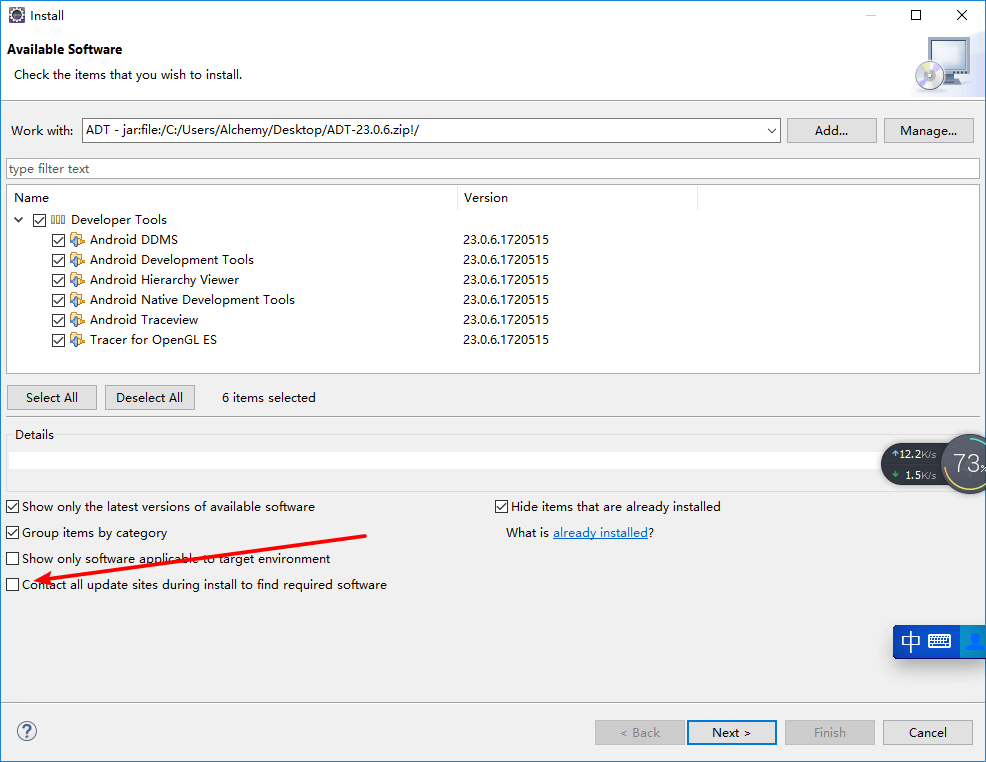This screenshot has width=986, height=762.
Task: Click the Tracer for OpenGL ES version number
Action: [506, 340]
